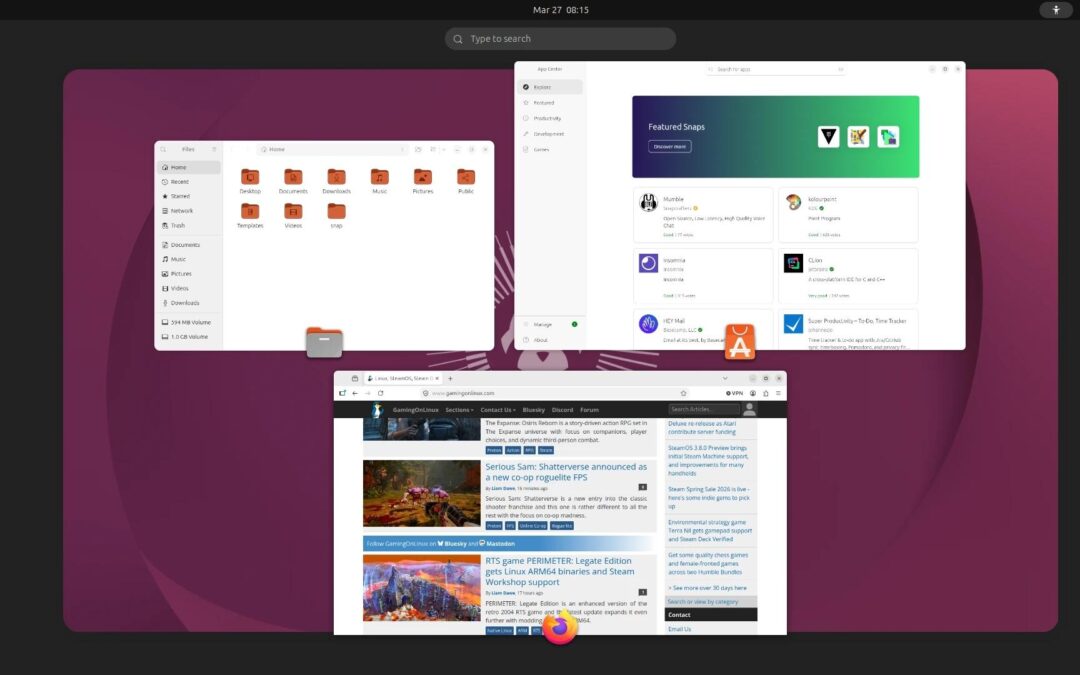This screenshot has width=1080, height=675.
Task: Click the HEY Mail app icon
Action: [x=648, y=324]
